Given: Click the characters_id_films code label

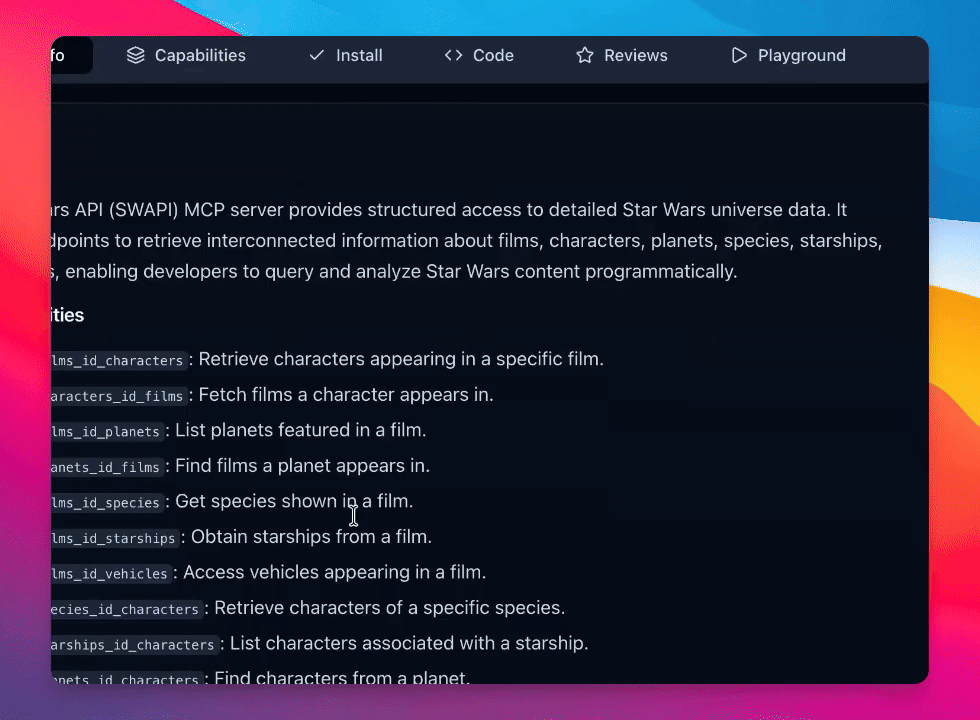Looking at the screenshot, I should click(x=119, y=396).
